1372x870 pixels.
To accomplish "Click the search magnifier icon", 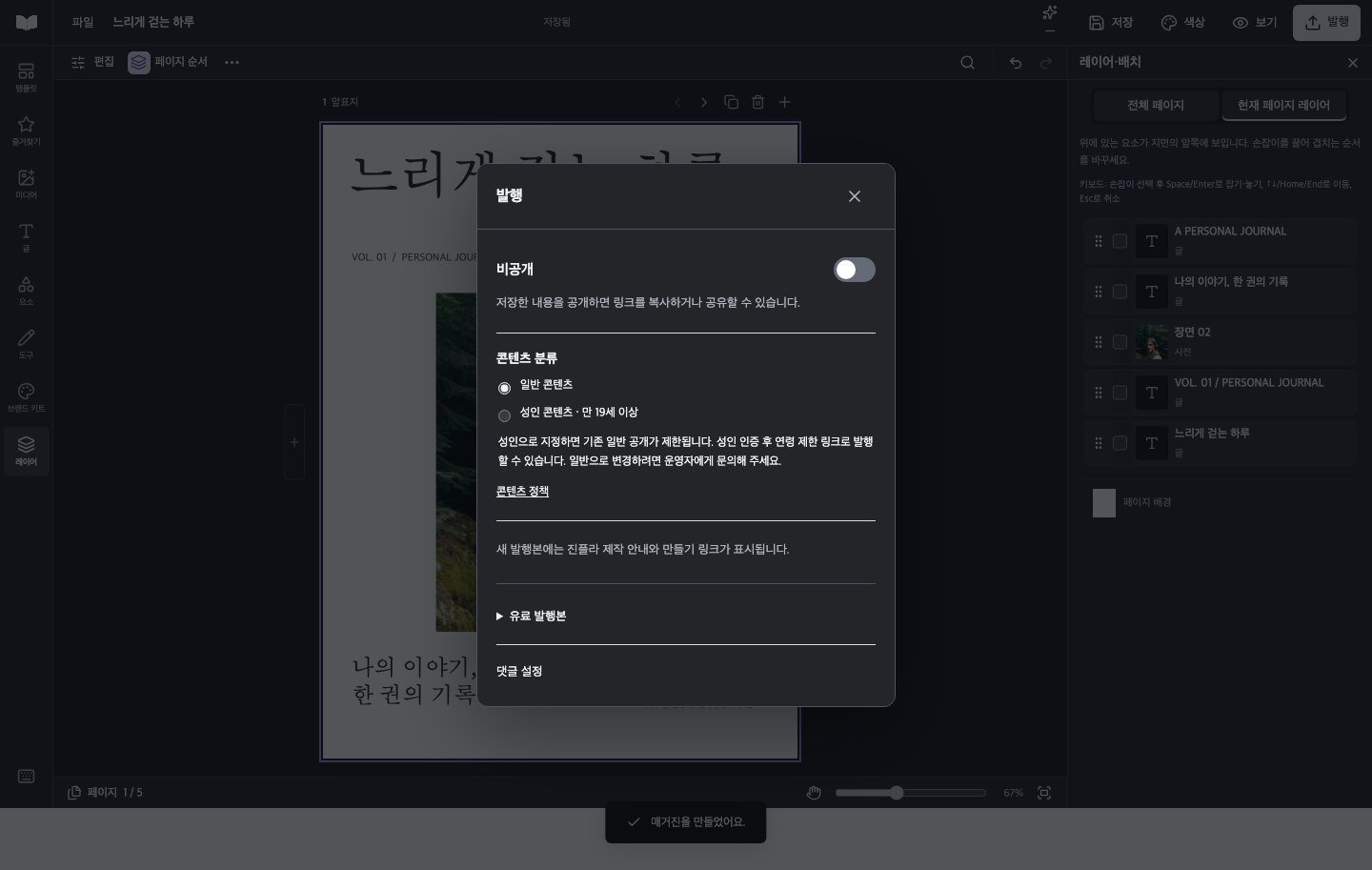I will [967, 63].
